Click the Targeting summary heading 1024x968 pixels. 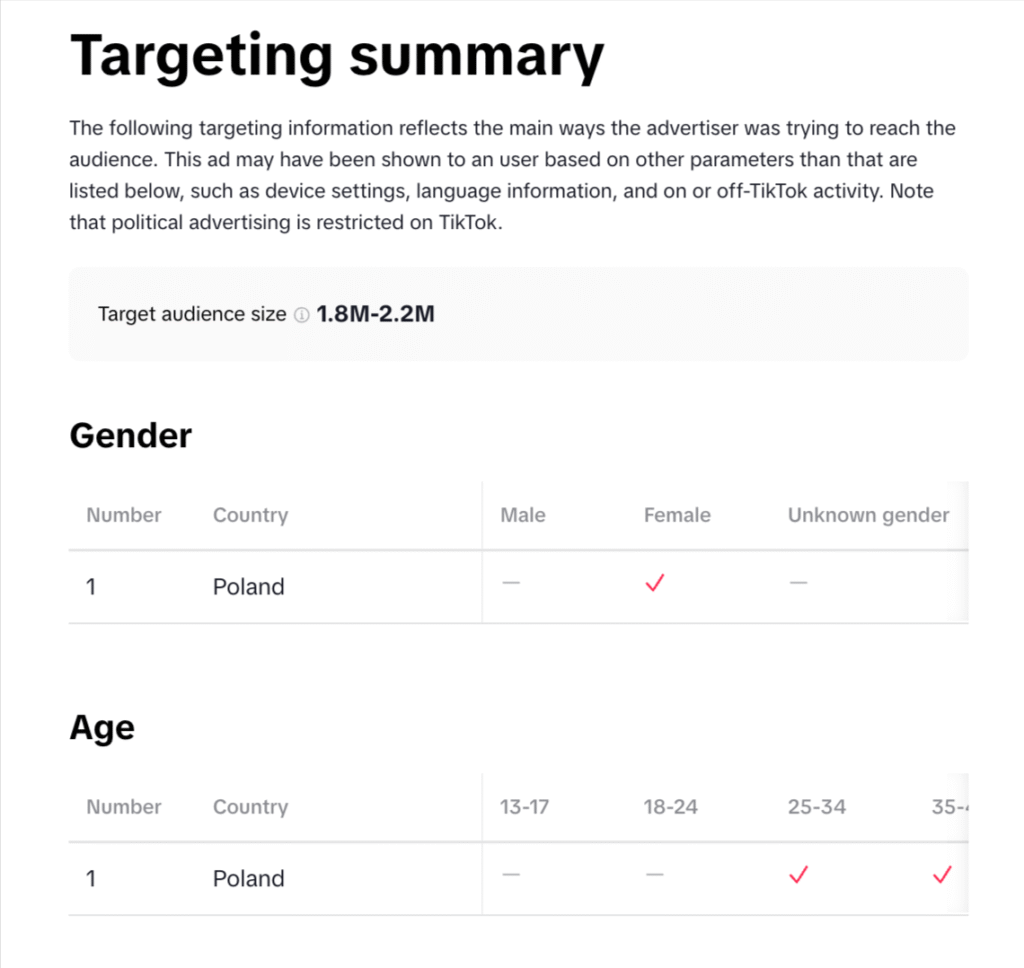pos(337,55)
